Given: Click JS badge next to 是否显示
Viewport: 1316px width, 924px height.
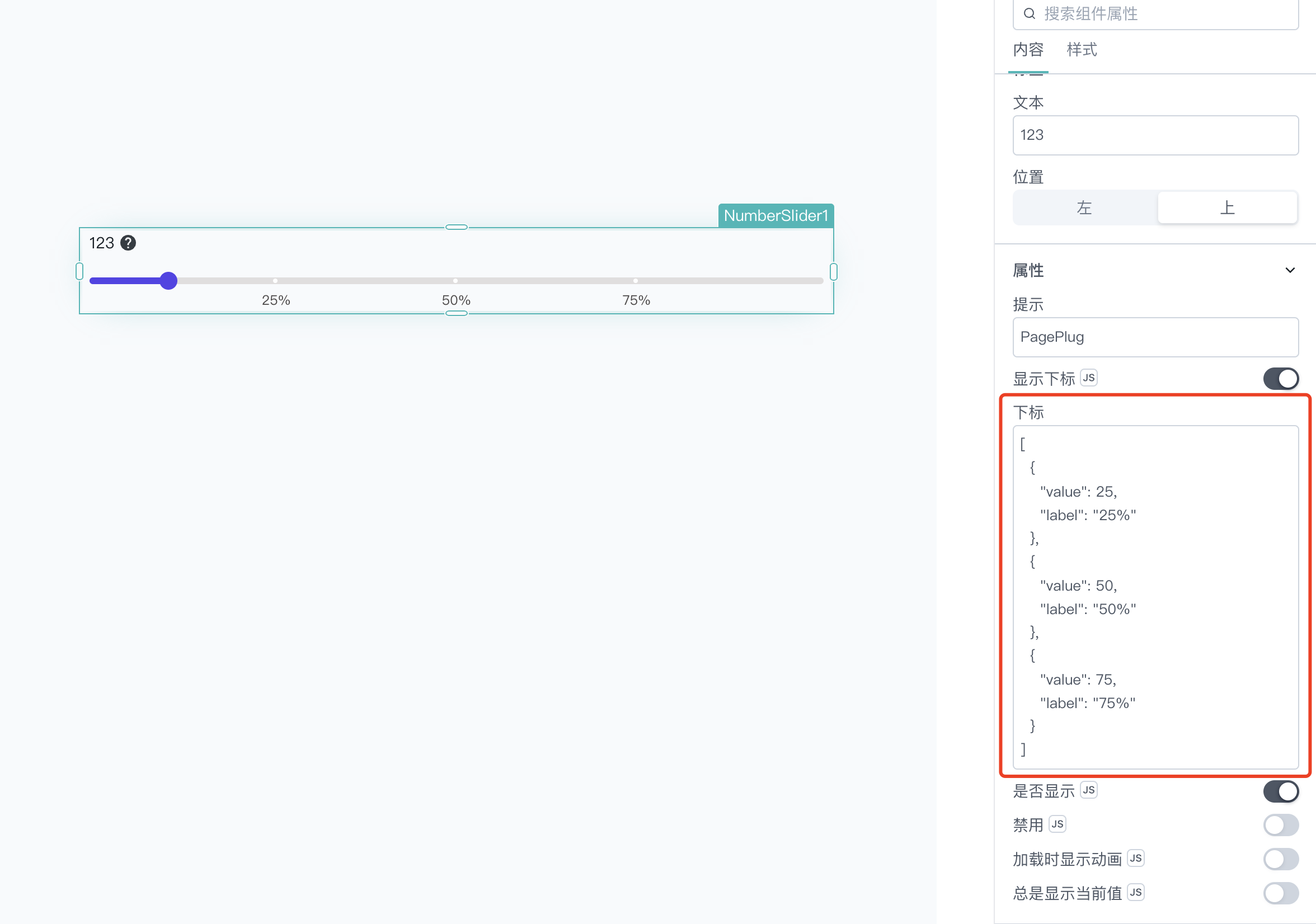Looking at the screenshot, I should pos(1088,790).
